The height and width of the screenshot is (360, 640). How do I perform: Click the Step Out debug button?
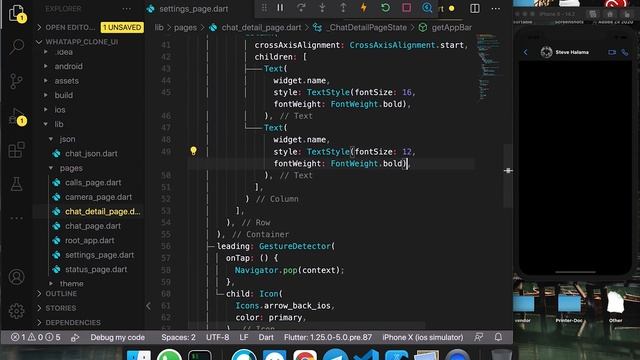343,8
